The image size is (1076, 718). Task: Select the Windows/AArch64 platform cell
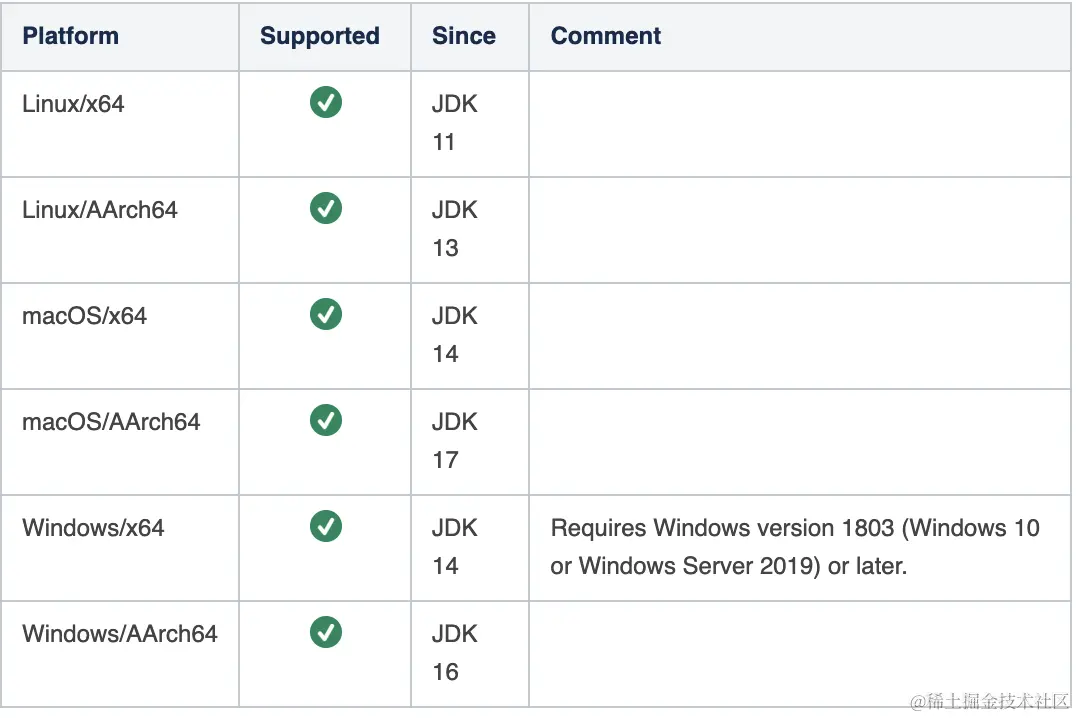tap(119, 634)
